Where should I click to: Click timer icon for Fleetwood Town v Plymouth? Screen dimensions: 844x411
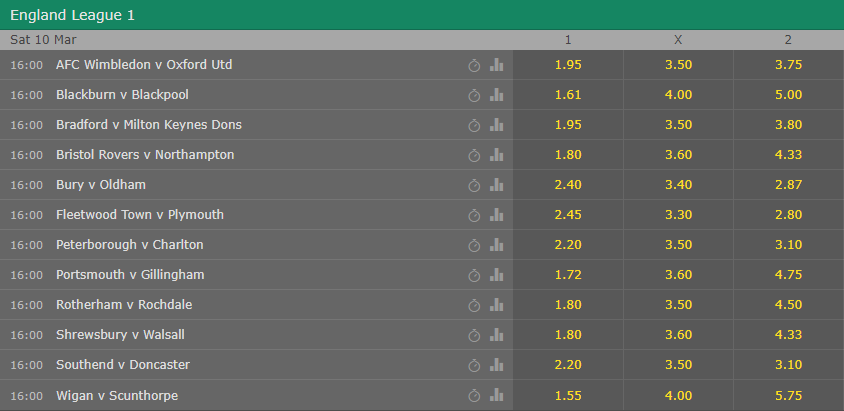[x=474, y=216]
